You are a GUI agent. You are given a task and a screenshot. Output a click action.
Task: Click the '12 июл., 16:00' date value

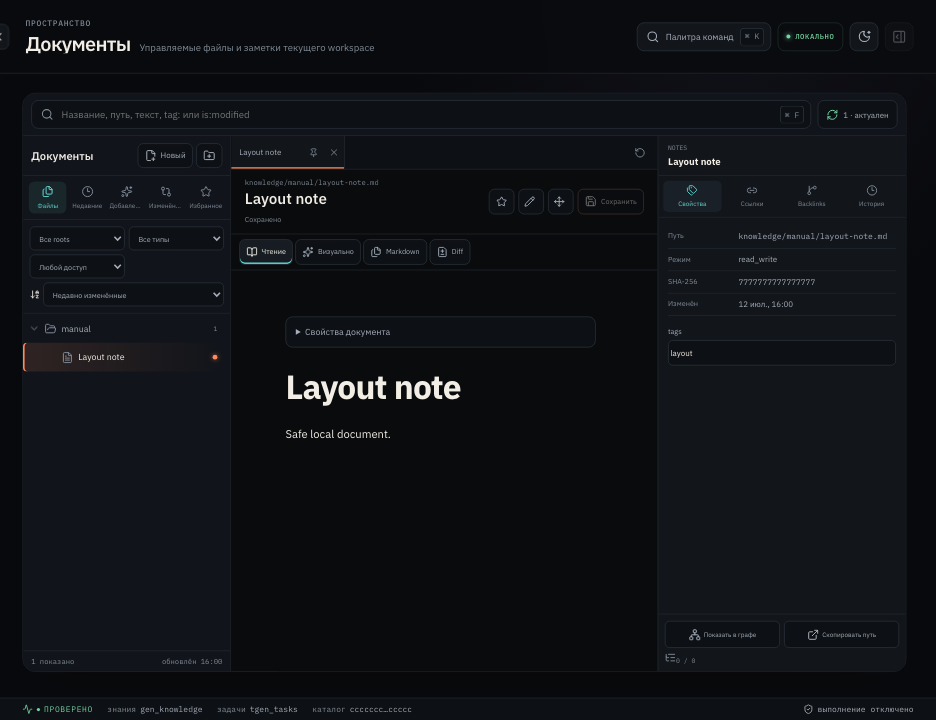pyautogui.click(x=765, y=304)
